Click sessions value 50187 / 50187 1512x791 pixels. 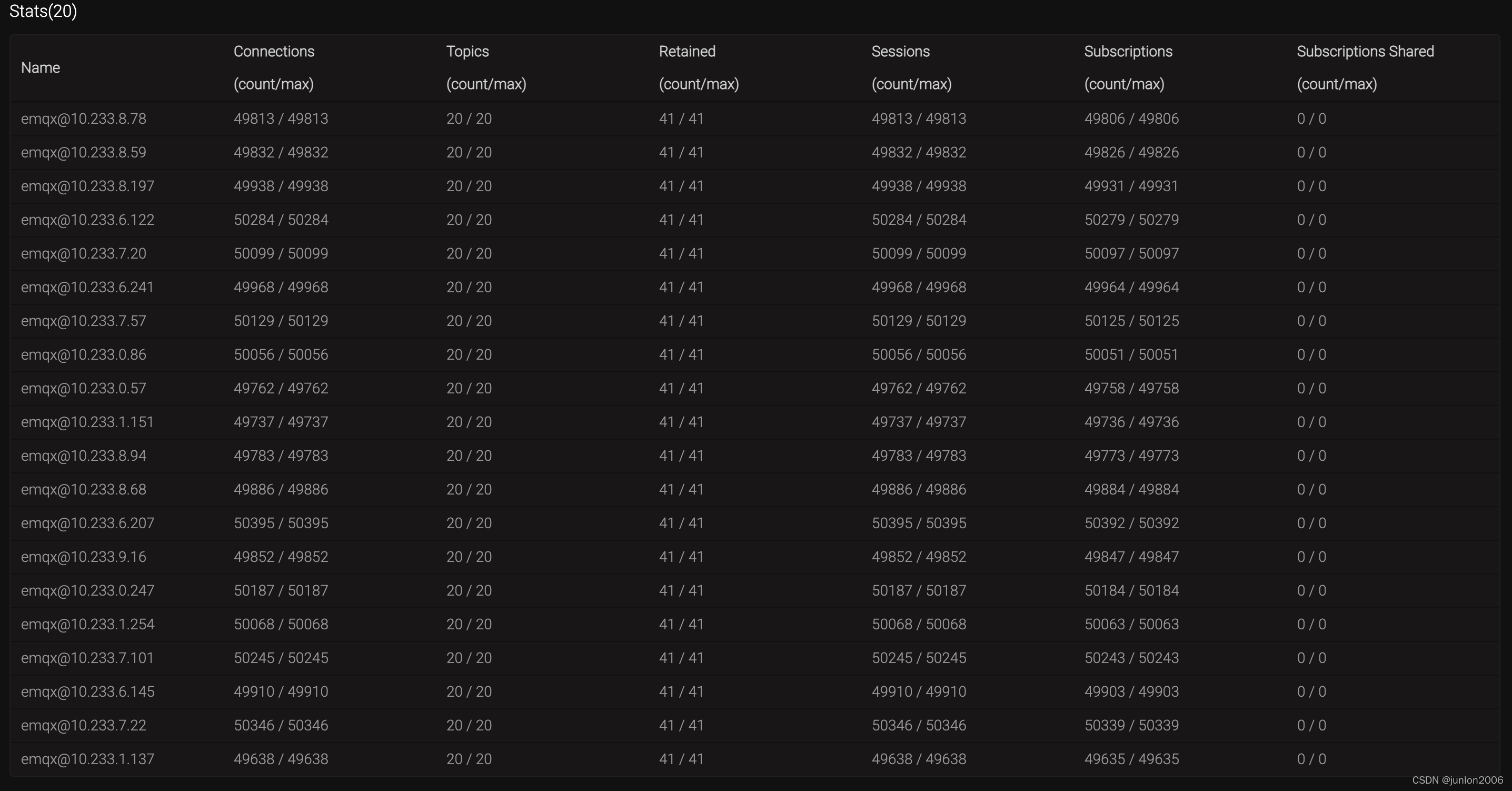point(919,591)
